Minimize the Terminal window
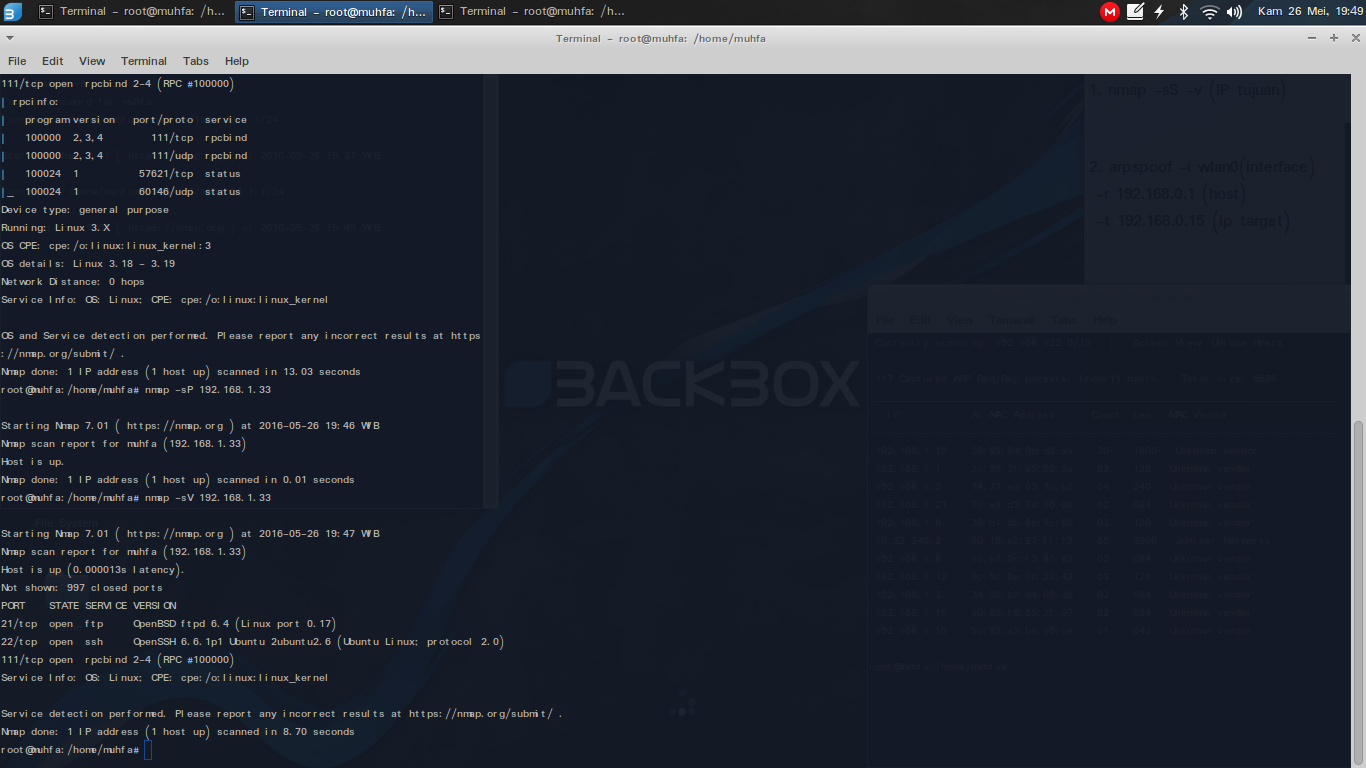This screenshot has height=768, width=1366. 1312,38
